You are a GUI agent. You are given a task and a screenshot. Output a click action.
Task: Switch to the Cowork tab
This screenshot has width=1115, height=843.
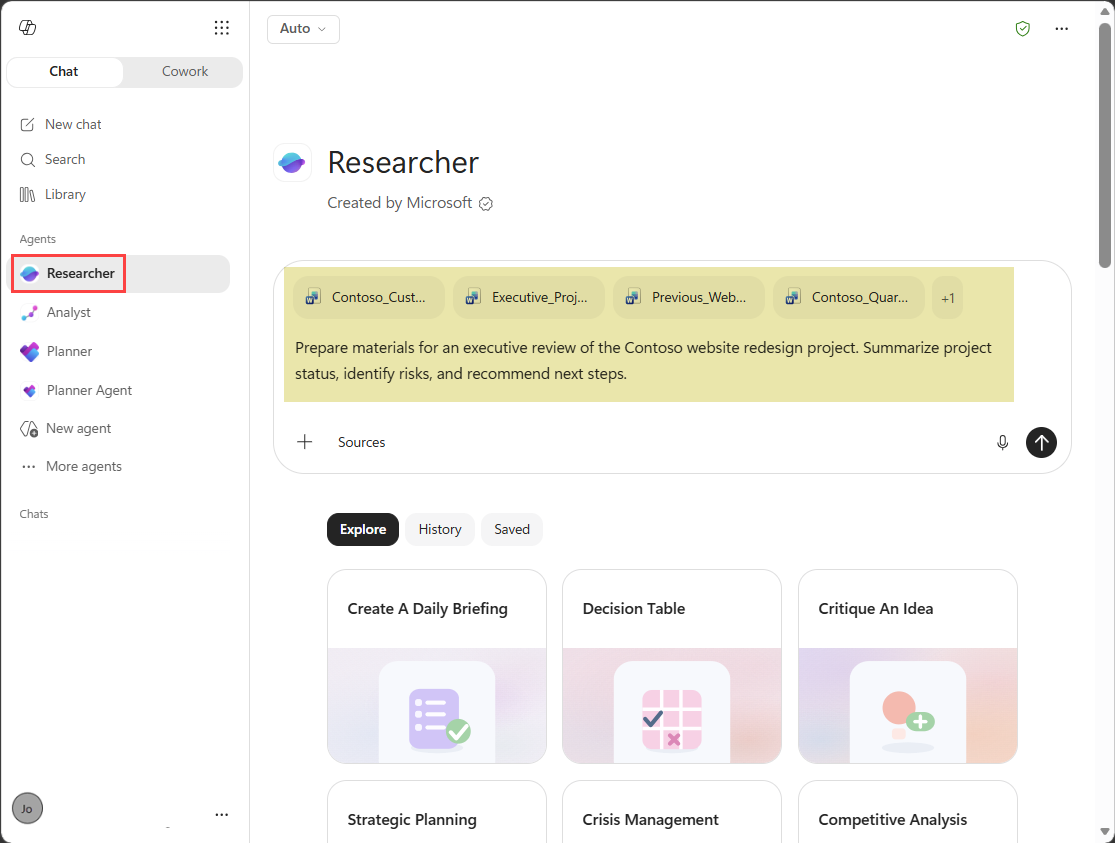(x=185, y=72)
